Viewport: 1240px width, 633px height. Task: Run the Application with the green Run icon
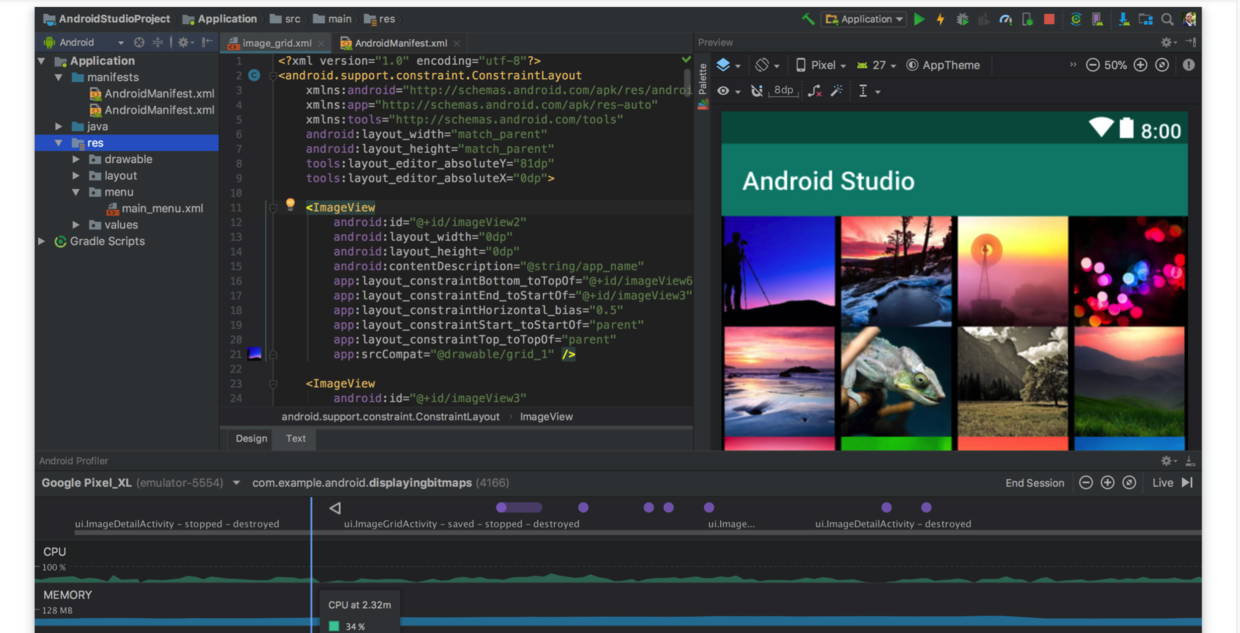(918, 18)
